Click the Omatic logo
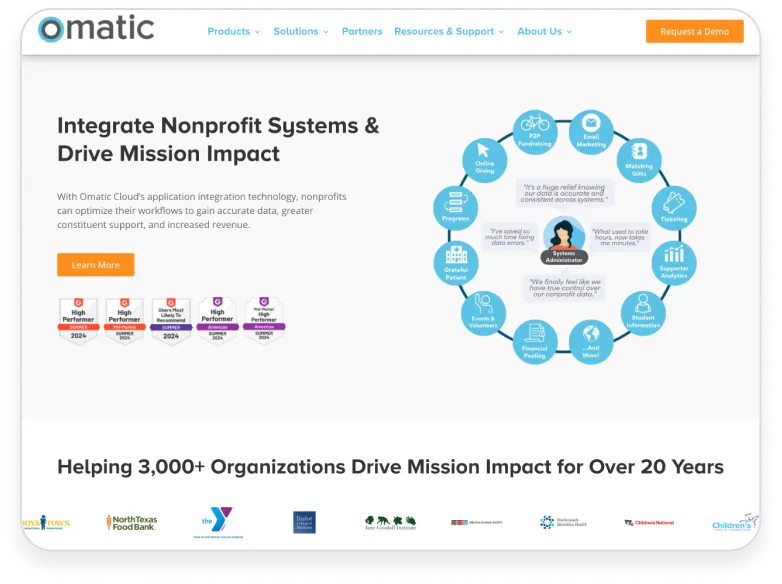 [96, 29]
